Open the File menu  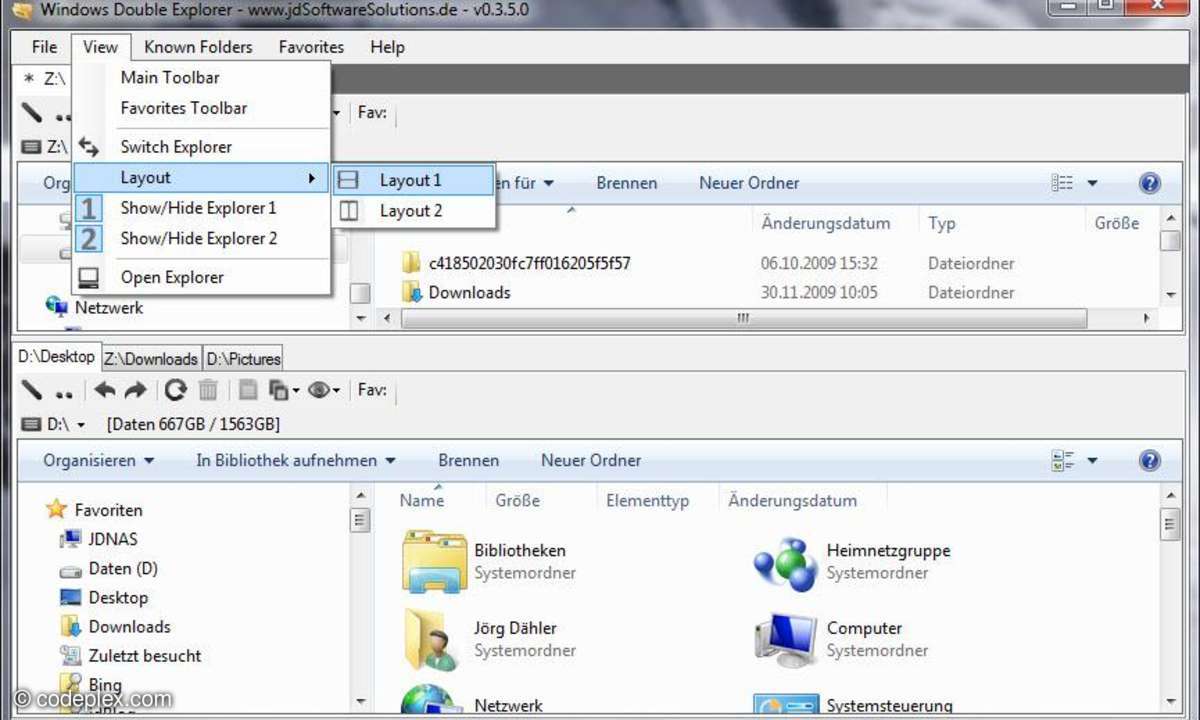tap(44, 47)
